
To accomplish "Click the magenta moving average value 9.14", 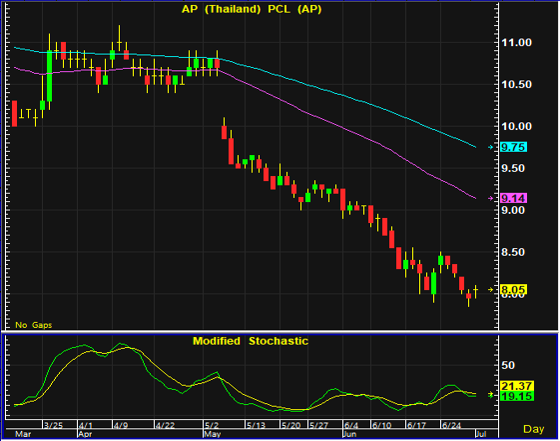I will coord(513,198).
